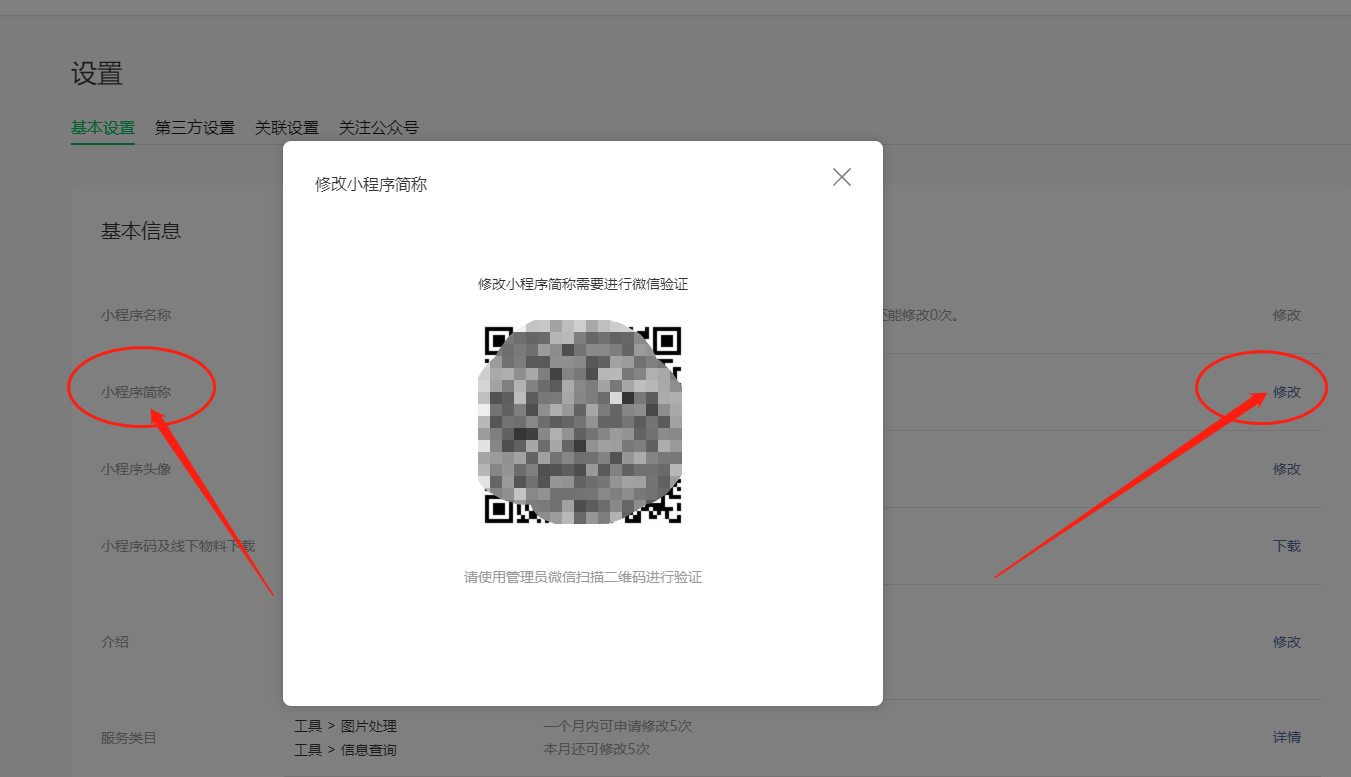1351x777 pixels.
Task: Click the 小程序头像 label
Action: click(136, 469)
